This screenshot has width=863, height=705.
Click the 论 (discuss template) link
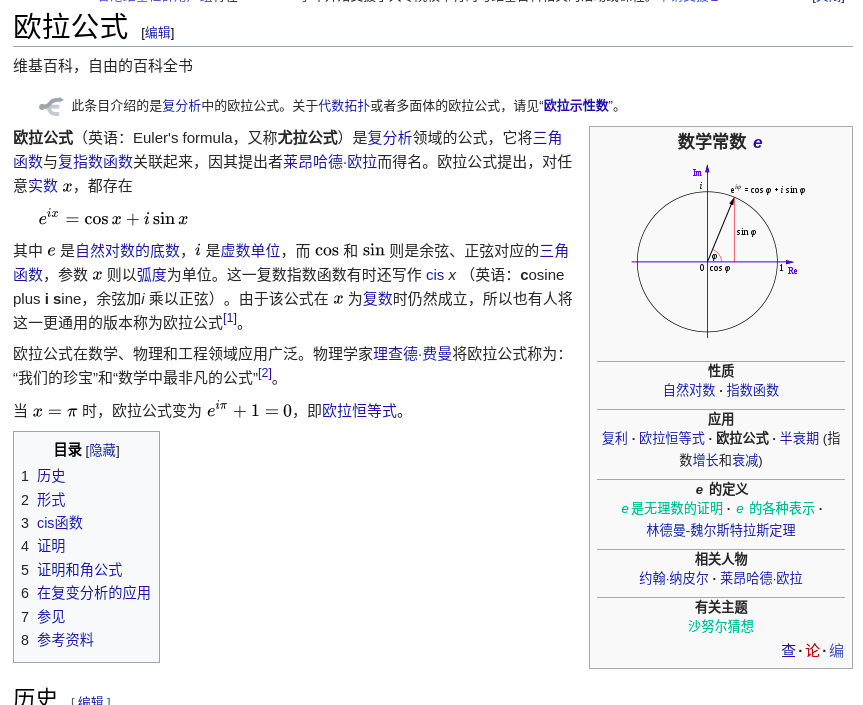(812, 651)
